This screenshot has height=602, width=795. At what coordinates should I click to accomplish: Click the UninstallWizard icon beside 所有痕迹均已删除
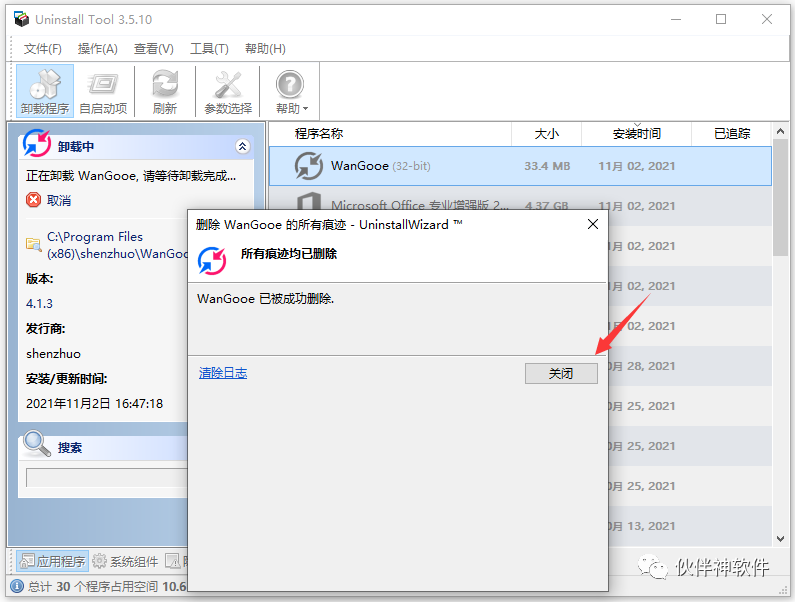[x=212, y=261]
